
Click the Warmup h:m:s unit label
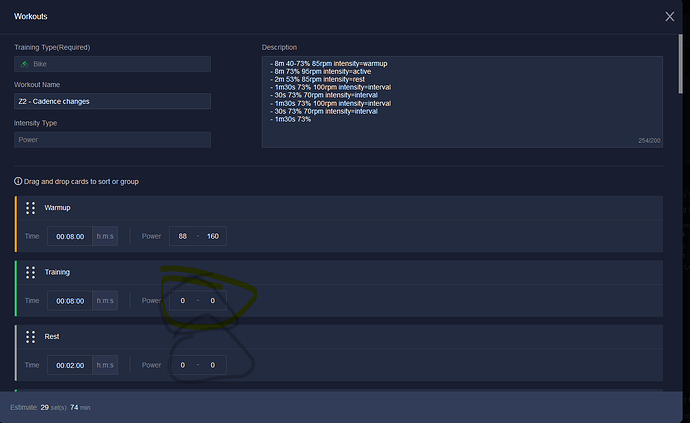[105, 236]
